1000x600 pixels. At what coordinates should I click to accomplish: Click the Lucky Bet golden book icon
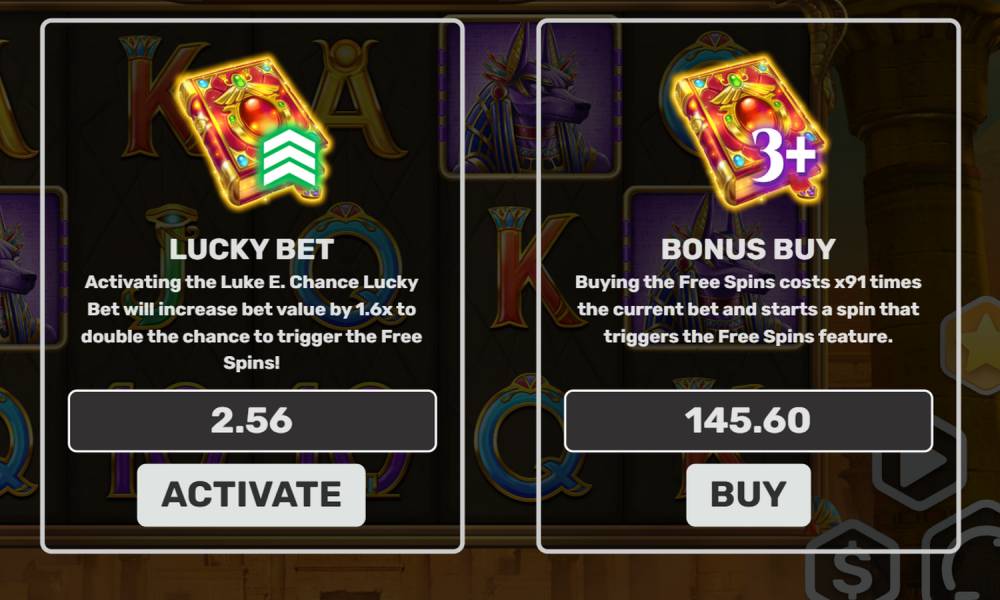click(253, 131)
